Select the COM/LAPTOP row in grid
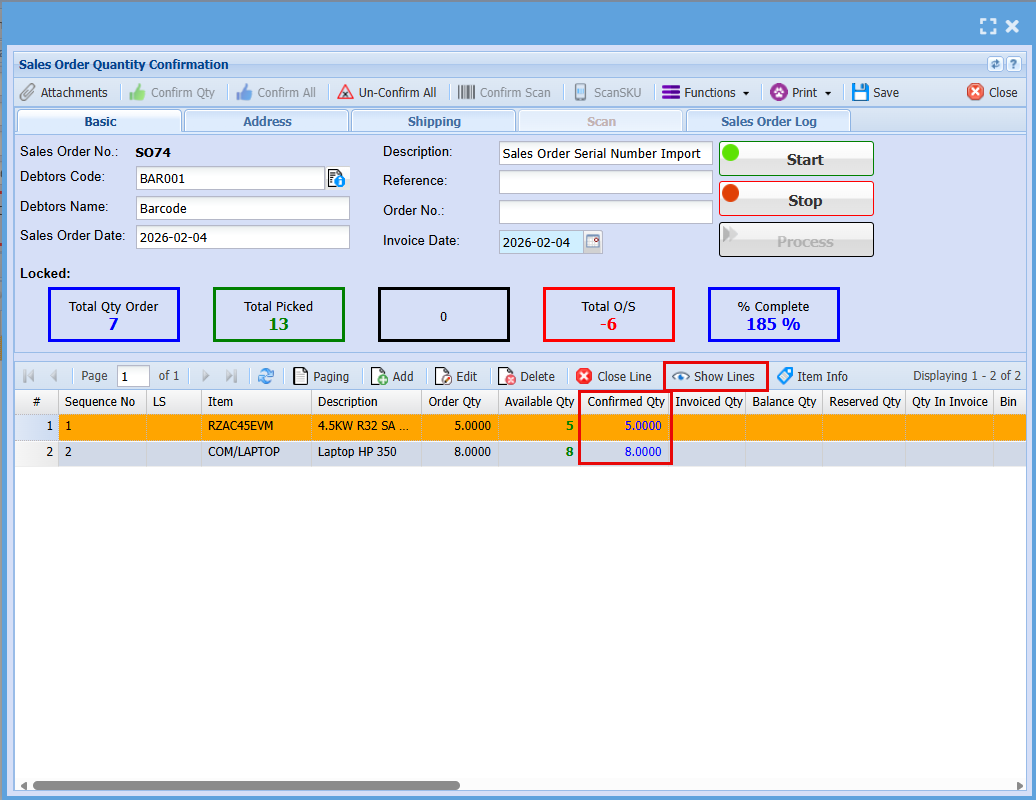 click(x=243, y=452)
